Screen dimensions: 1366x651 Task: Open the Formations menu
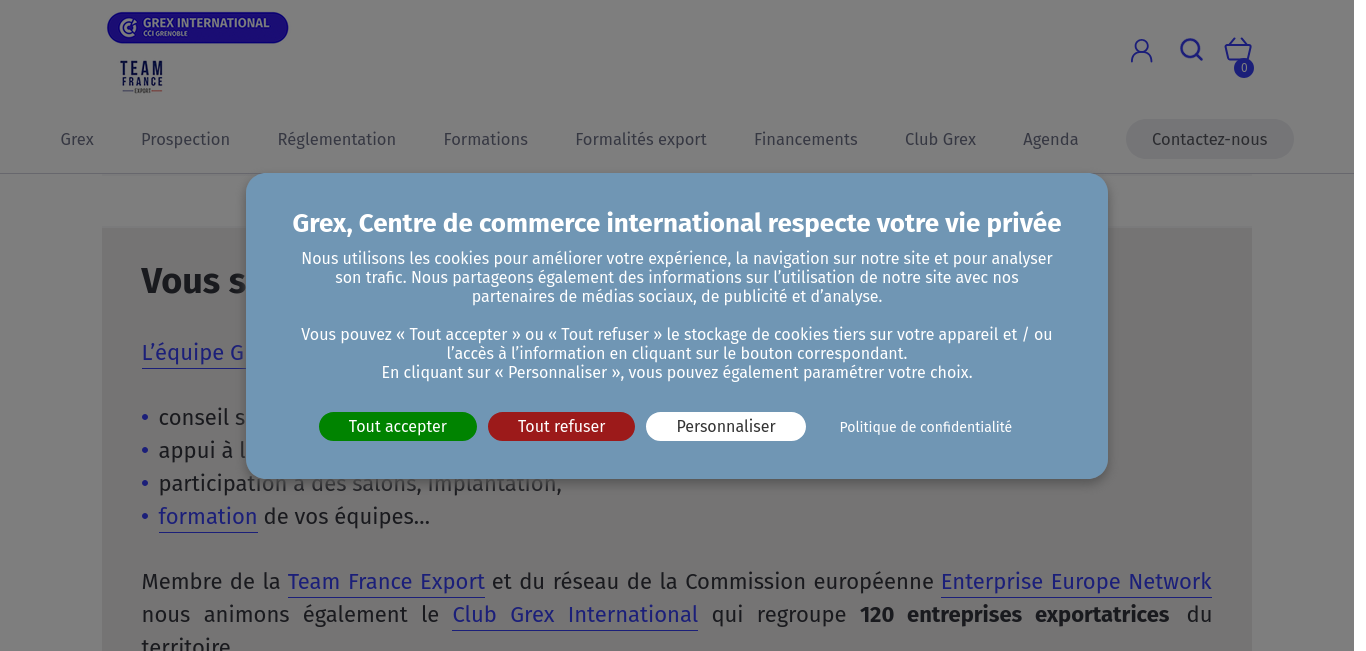[486, 139]
